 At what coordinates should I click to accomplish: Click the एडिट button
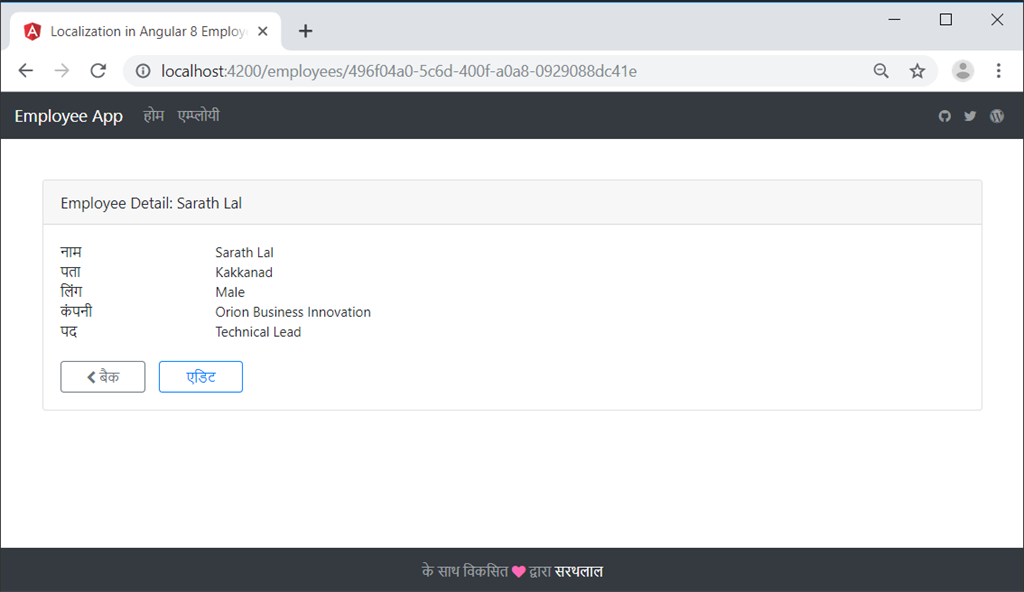(200, 377)
